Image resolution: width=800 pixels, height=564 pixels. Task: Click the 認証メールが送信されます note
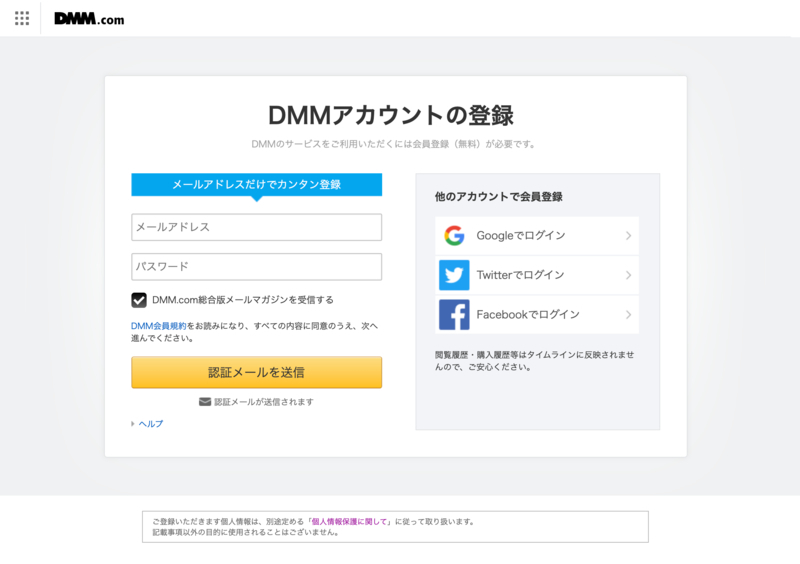[x=264, y=402]
